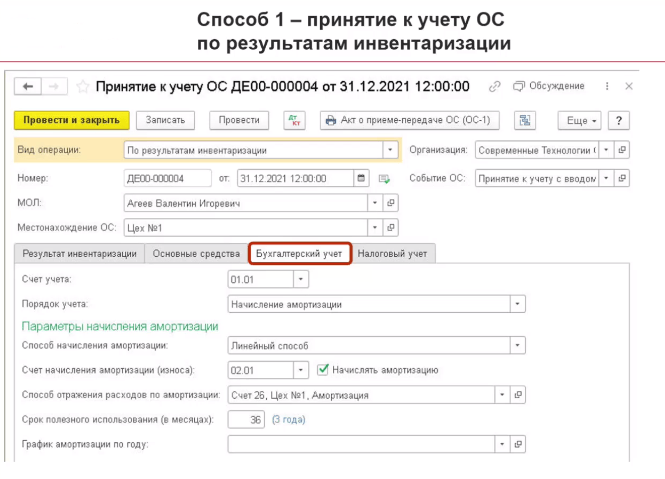The width and height of the screenshot is (665, 479).
Task: Click the date field 31.12.2021 12:00:00
Action: pyautogui.click(x=296, y=178)
